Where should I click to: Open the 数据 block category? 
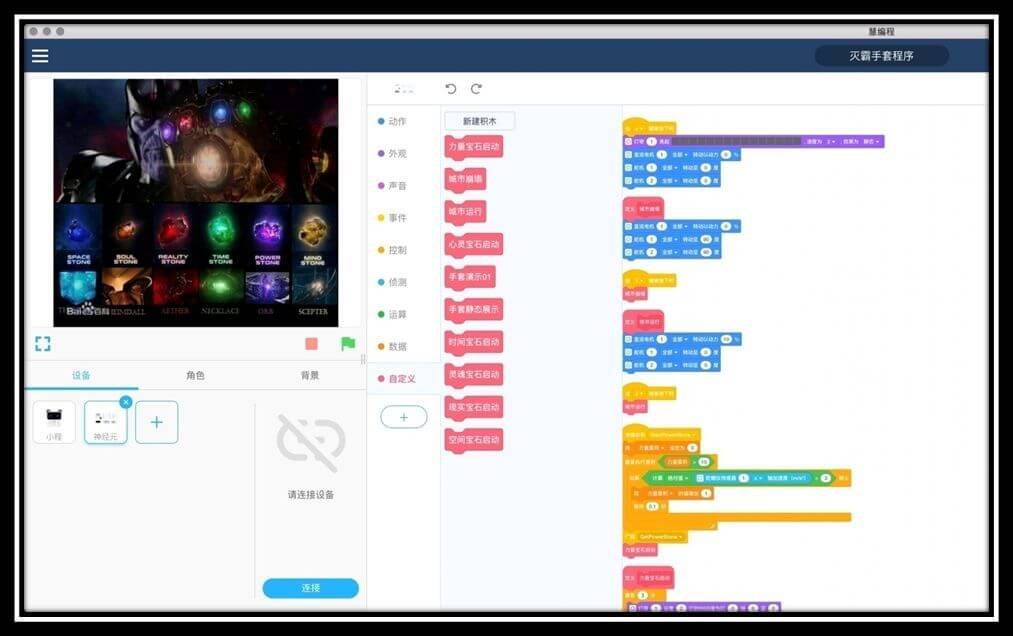(392, 346)
